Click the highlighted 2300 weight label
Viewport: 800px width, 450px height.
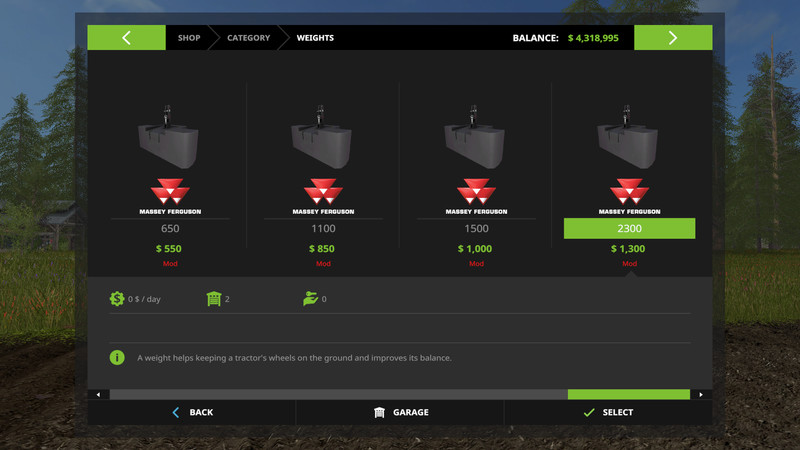[x=629, y=229]
